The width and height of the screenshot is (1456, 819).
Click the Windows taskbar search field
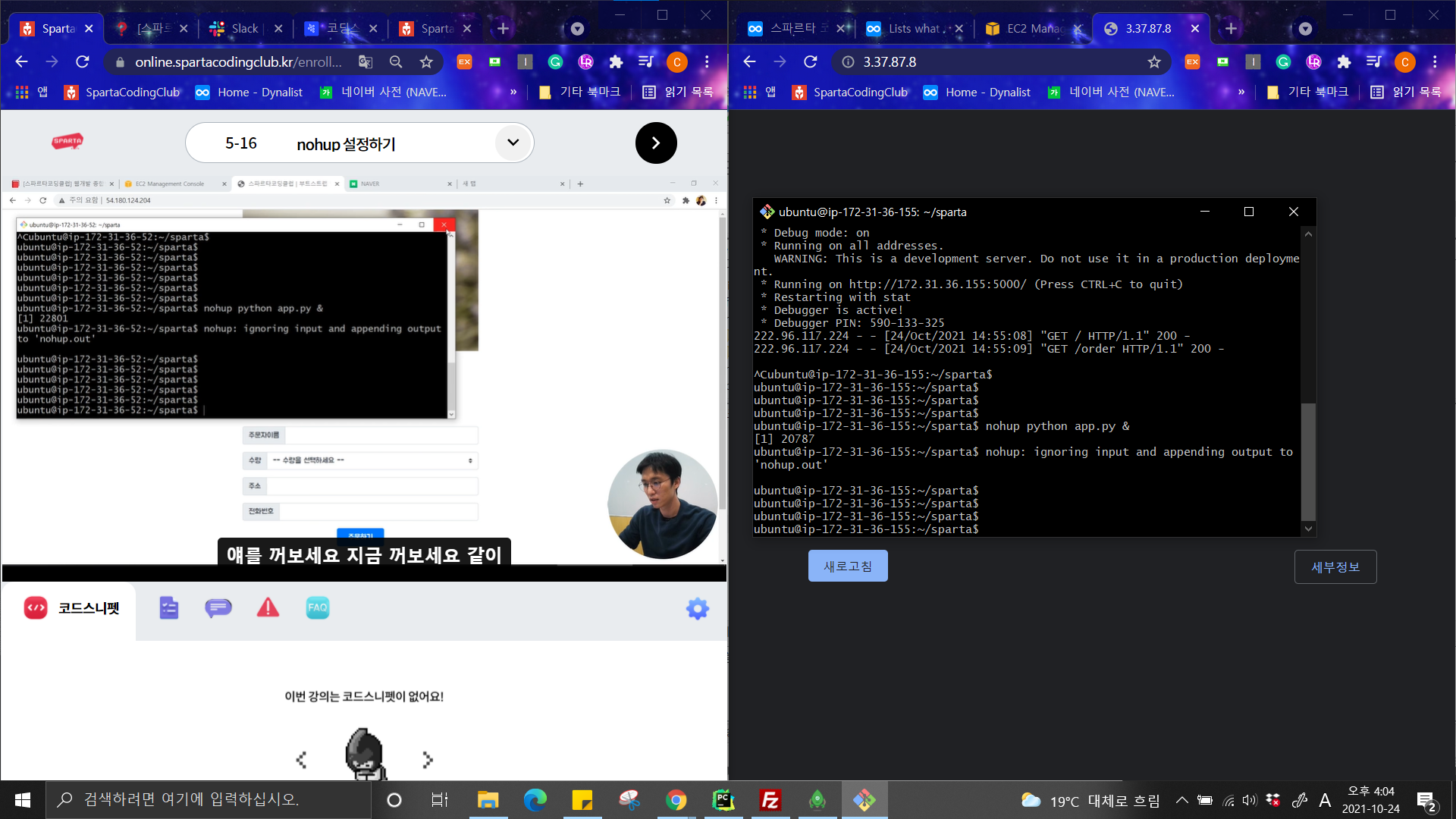coord(209,799)
